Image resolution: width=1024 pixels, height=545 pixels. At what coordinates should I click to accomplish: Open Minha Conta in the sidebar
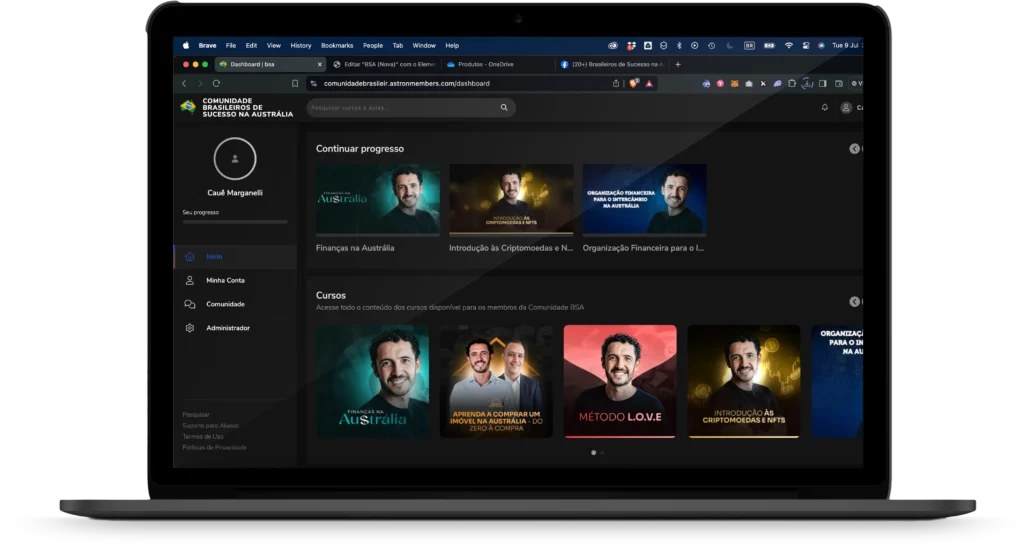pyautogui.click(x=225, y=280)
